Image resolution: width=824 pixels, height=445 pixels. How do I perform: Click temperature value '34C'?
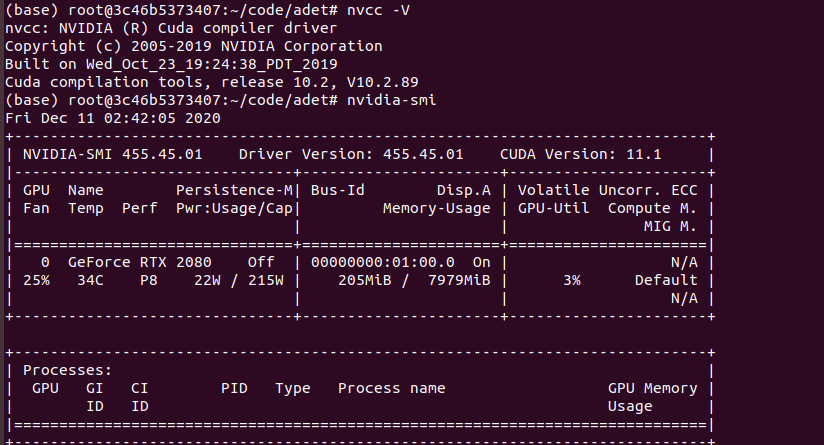click(x=90, y=281)
